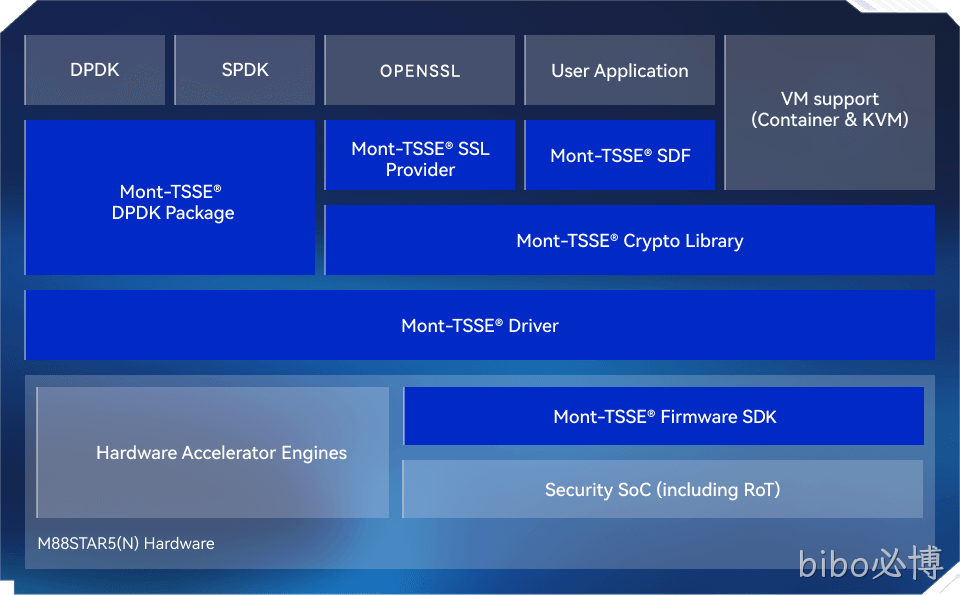Viewport: 960px width, 595px height.
Task: Select the Mont-TSSE SDF block
Action: (x=620, y=155)
